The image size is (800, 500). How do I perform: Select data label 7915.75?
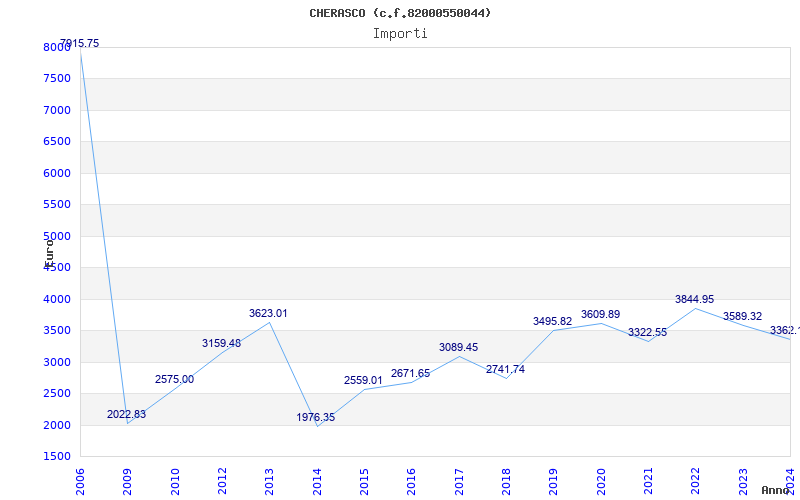point(80,44)
